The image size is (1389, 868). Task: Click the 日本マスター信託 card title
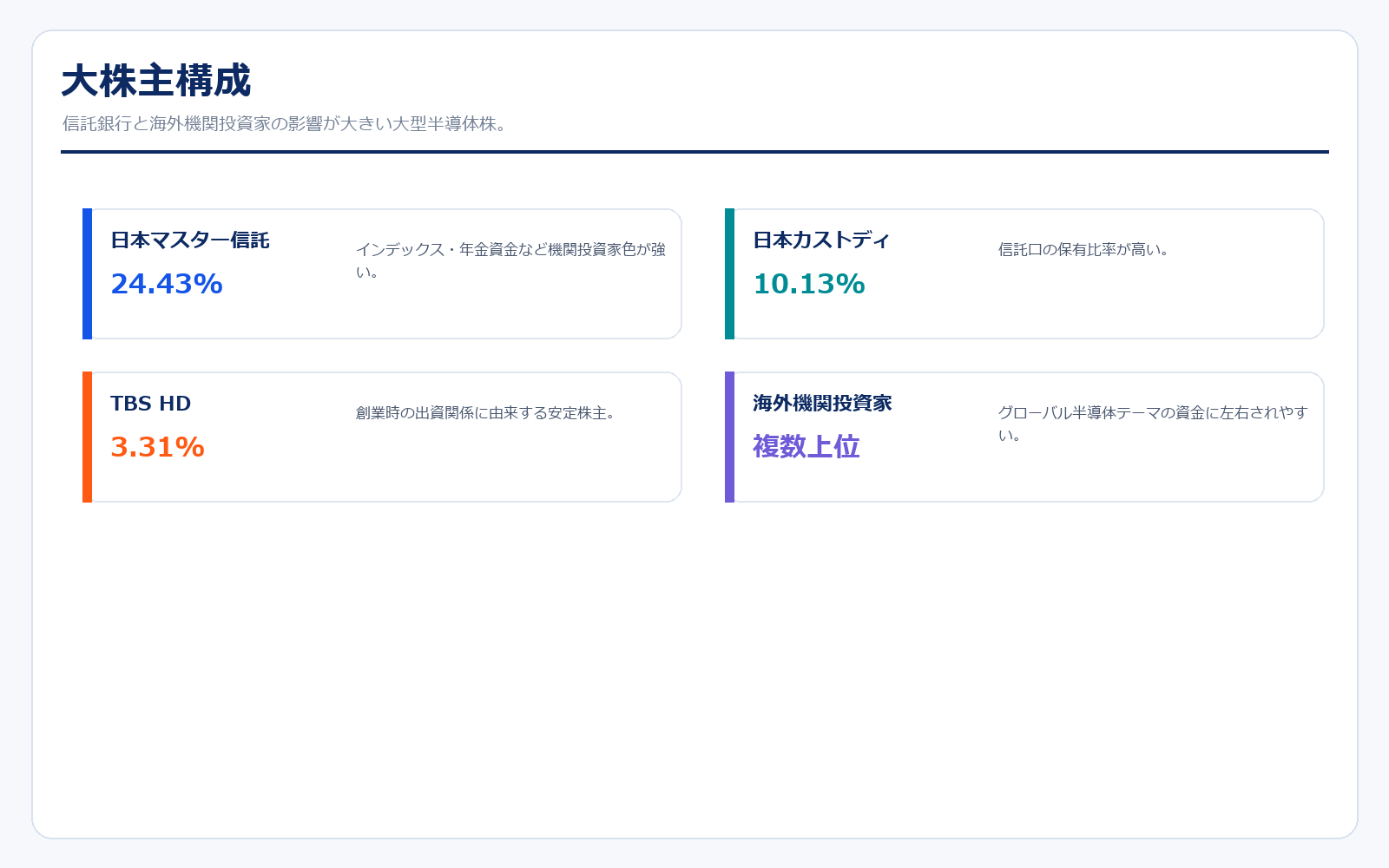click(190, 240)
